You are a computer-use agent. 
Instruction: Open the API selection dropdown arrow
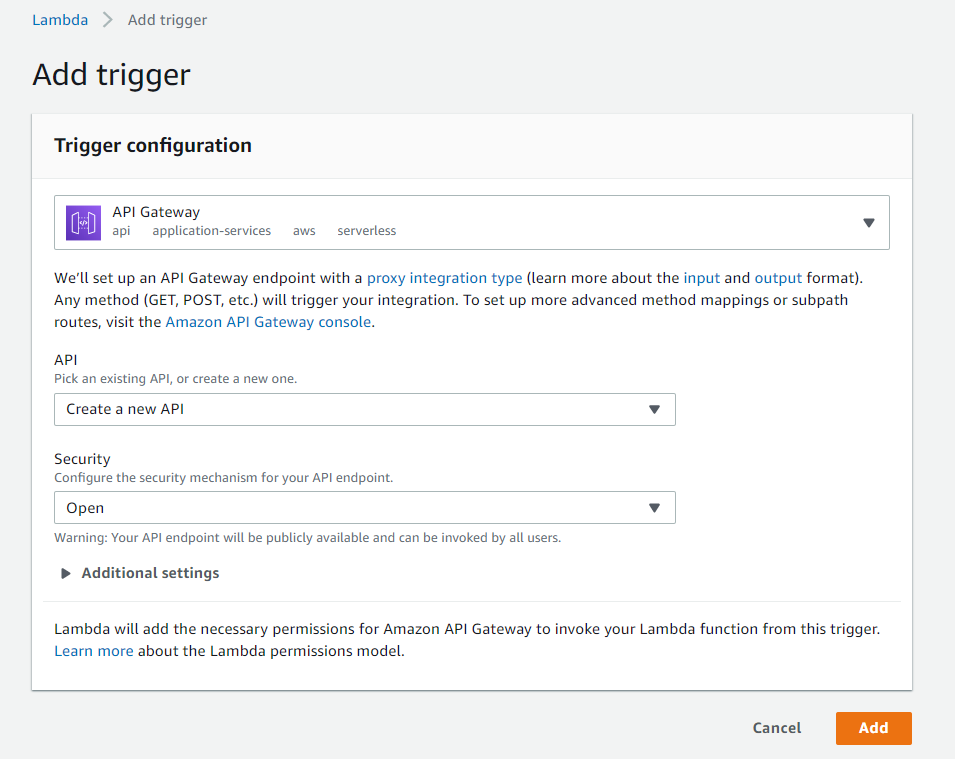pyautogui.click(x=655, y=409)
